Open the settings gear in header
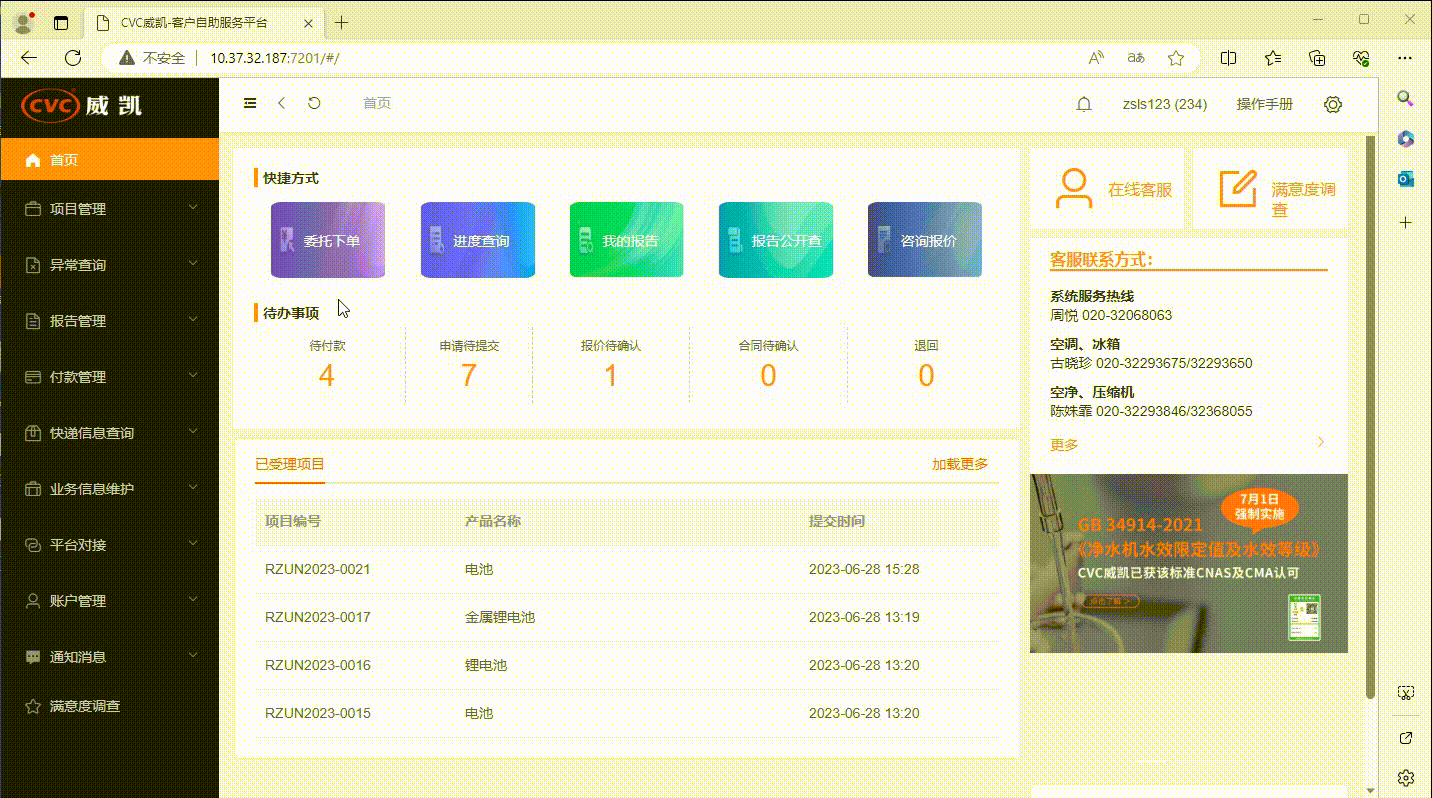The image size is (1432, 798). 1332,104
